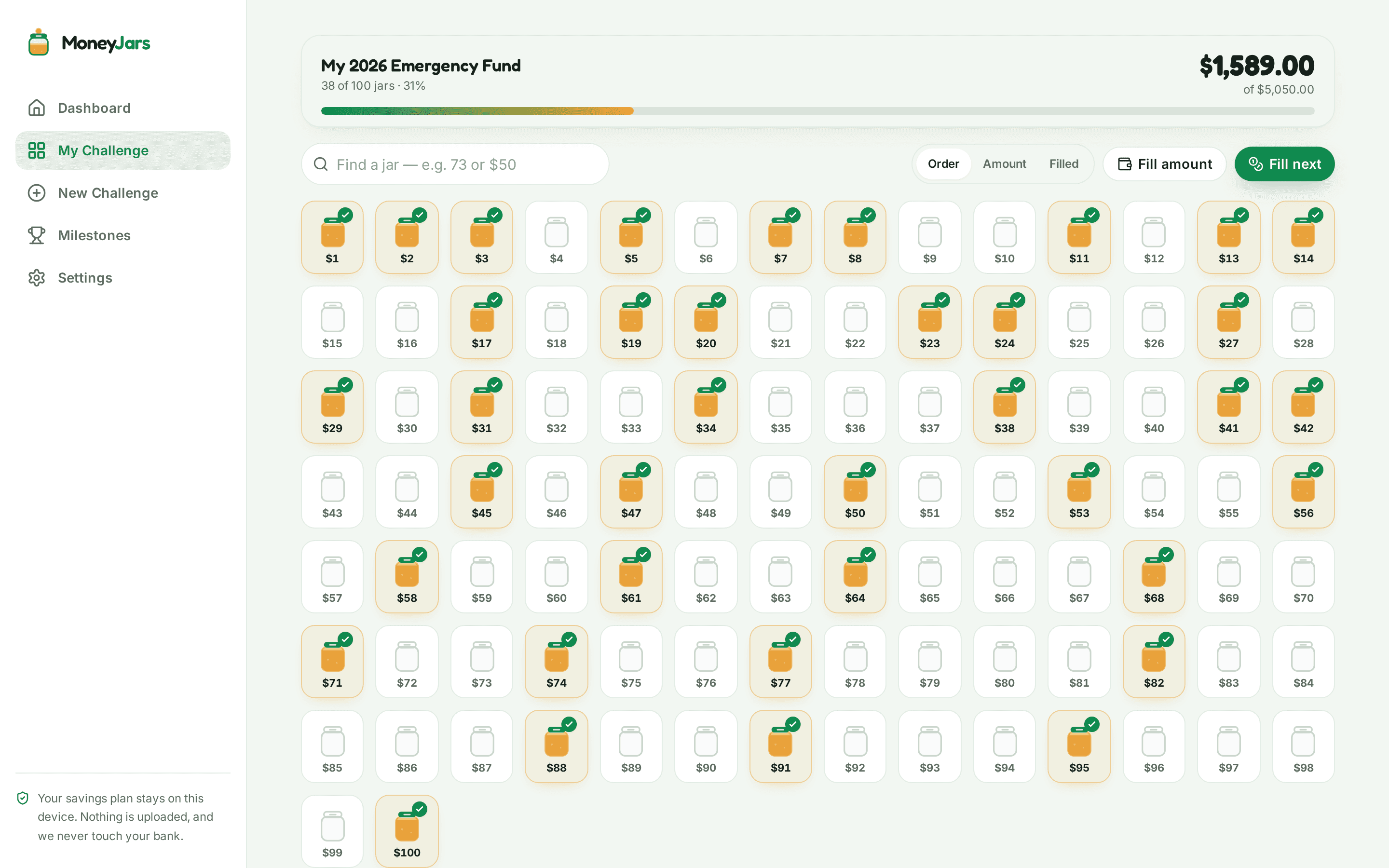Focus the Find a jar search field
1389x868 pixels.
[455, 165]
